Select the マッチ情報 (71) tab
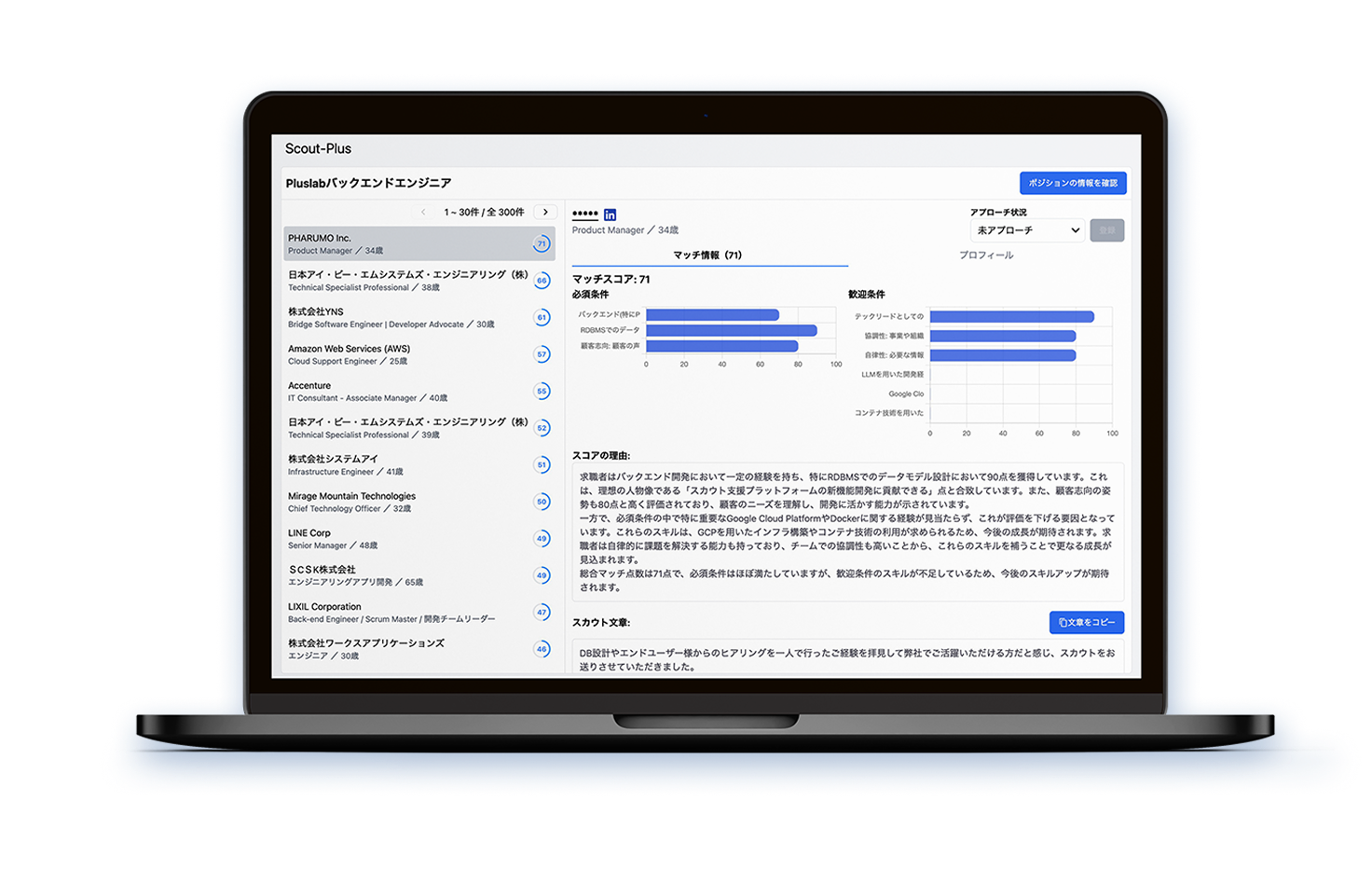1372x870 pixels. [708, 255]
